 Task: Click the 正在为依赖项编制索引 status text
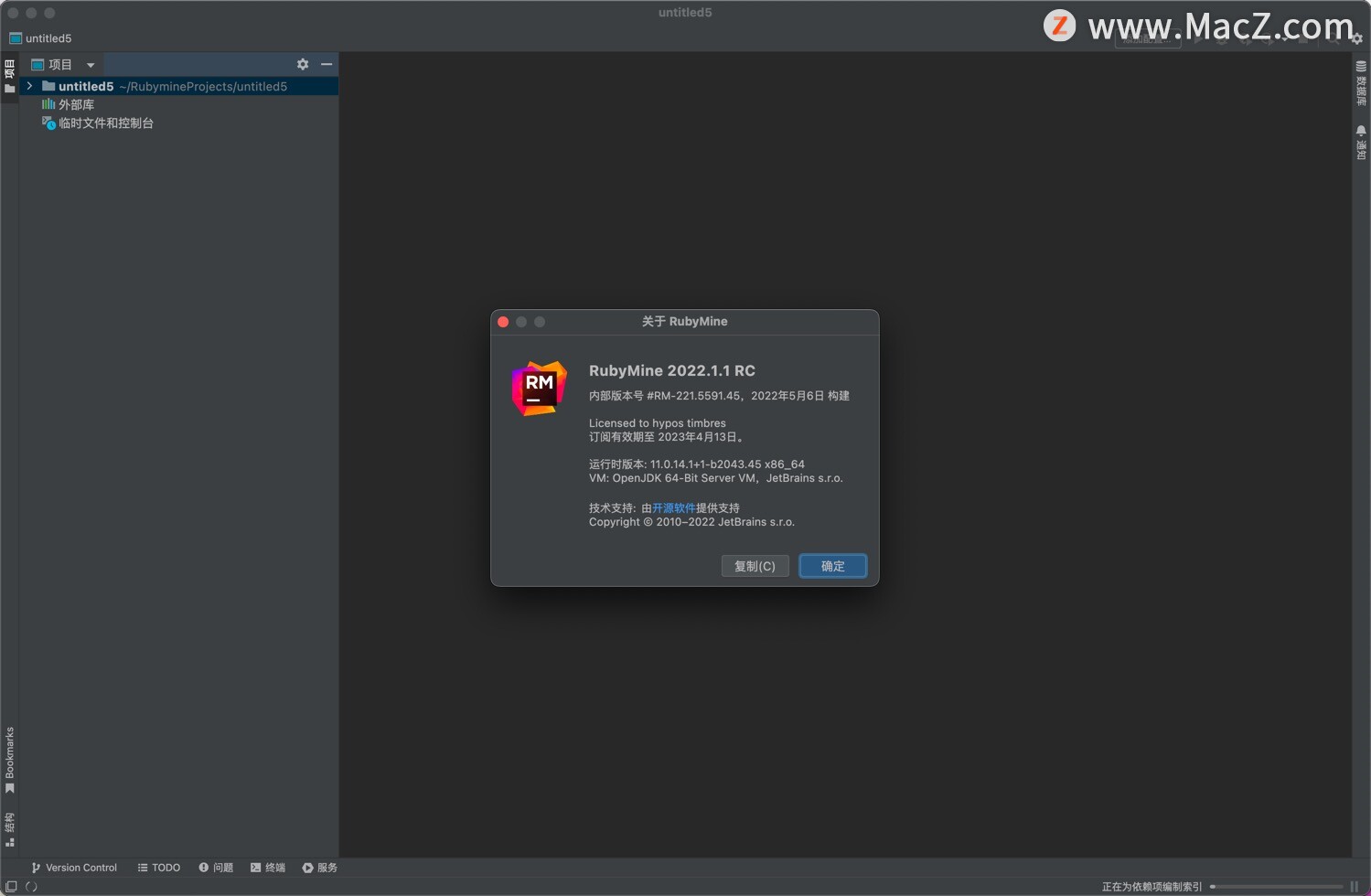point(1152,886)
